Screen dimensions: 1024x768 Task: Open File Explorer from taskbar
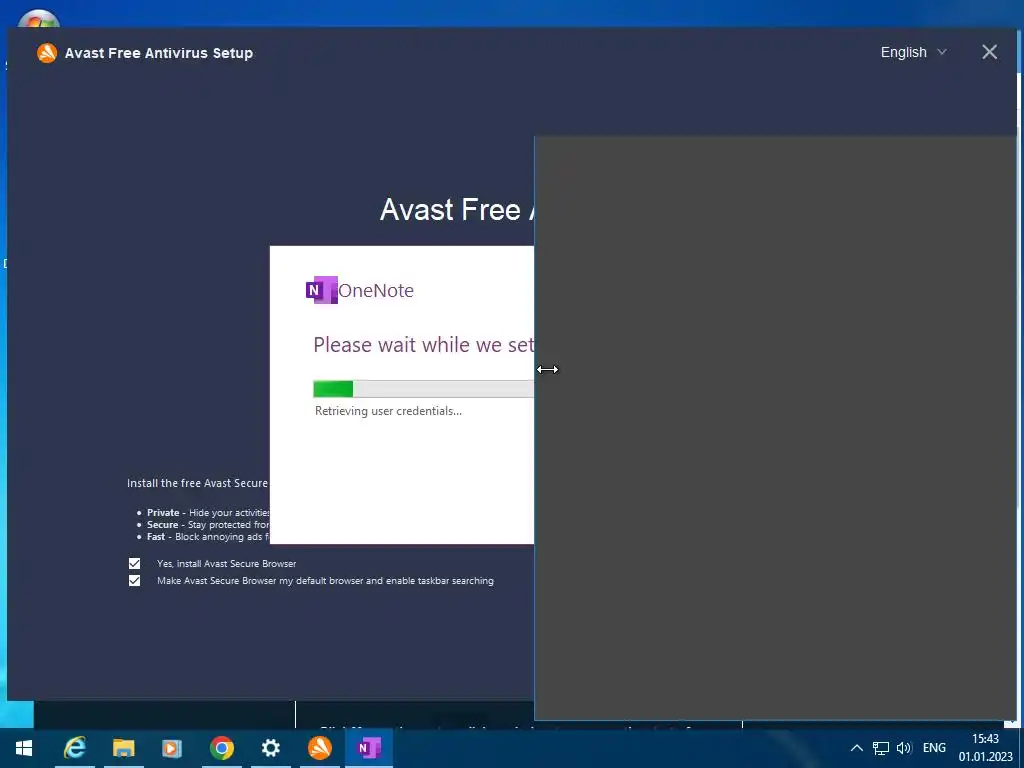pos(123,748)
